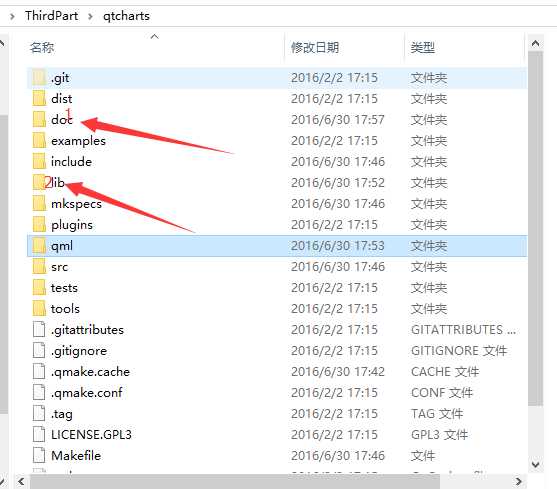Select the plugins folder icon
Image resolution: width=557 pixels, height=489 pixels.
pos(39,224)
